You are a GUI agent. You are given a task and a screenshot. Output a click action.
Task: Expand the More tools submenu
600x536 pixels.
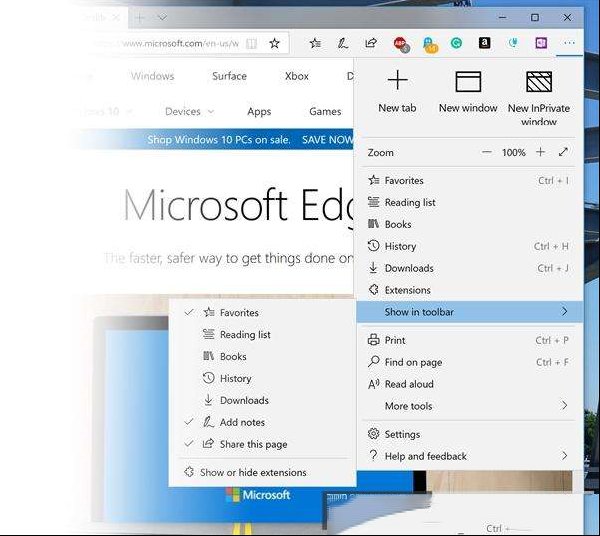(469, 406)
